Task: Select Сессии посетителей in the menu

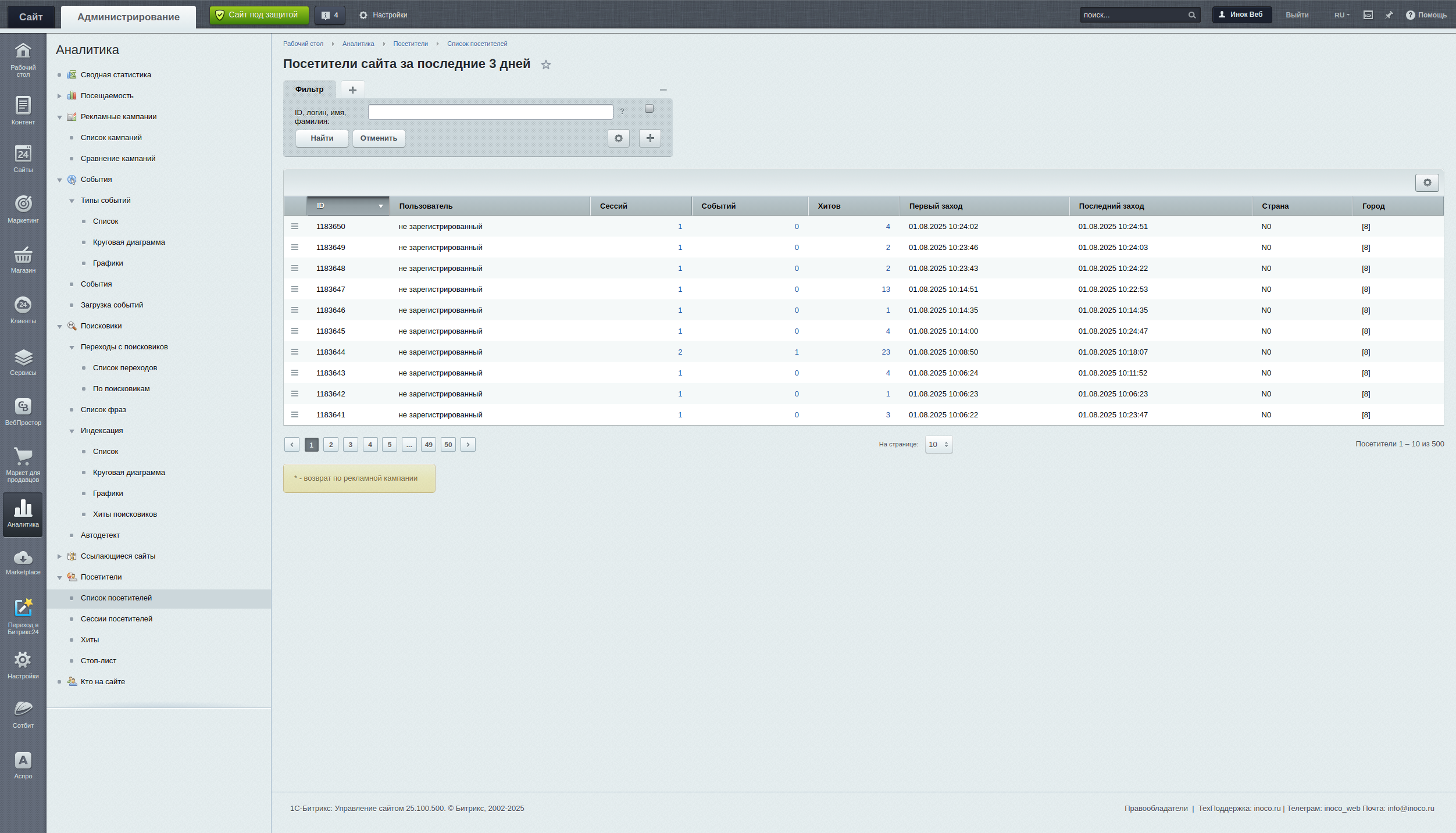Action: (x=116, y=619)
